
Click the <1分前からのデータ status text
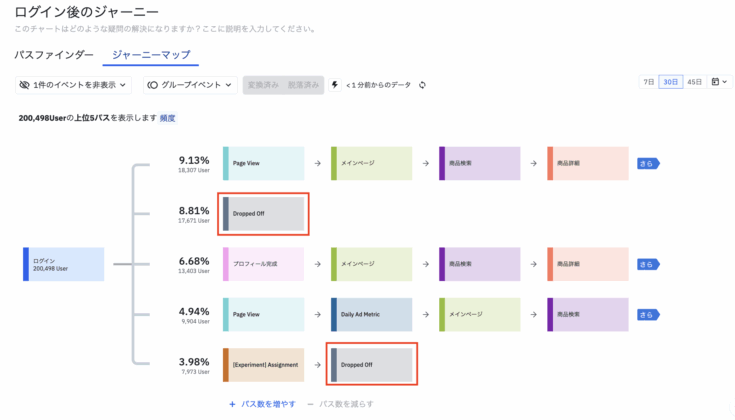[378, 85]
